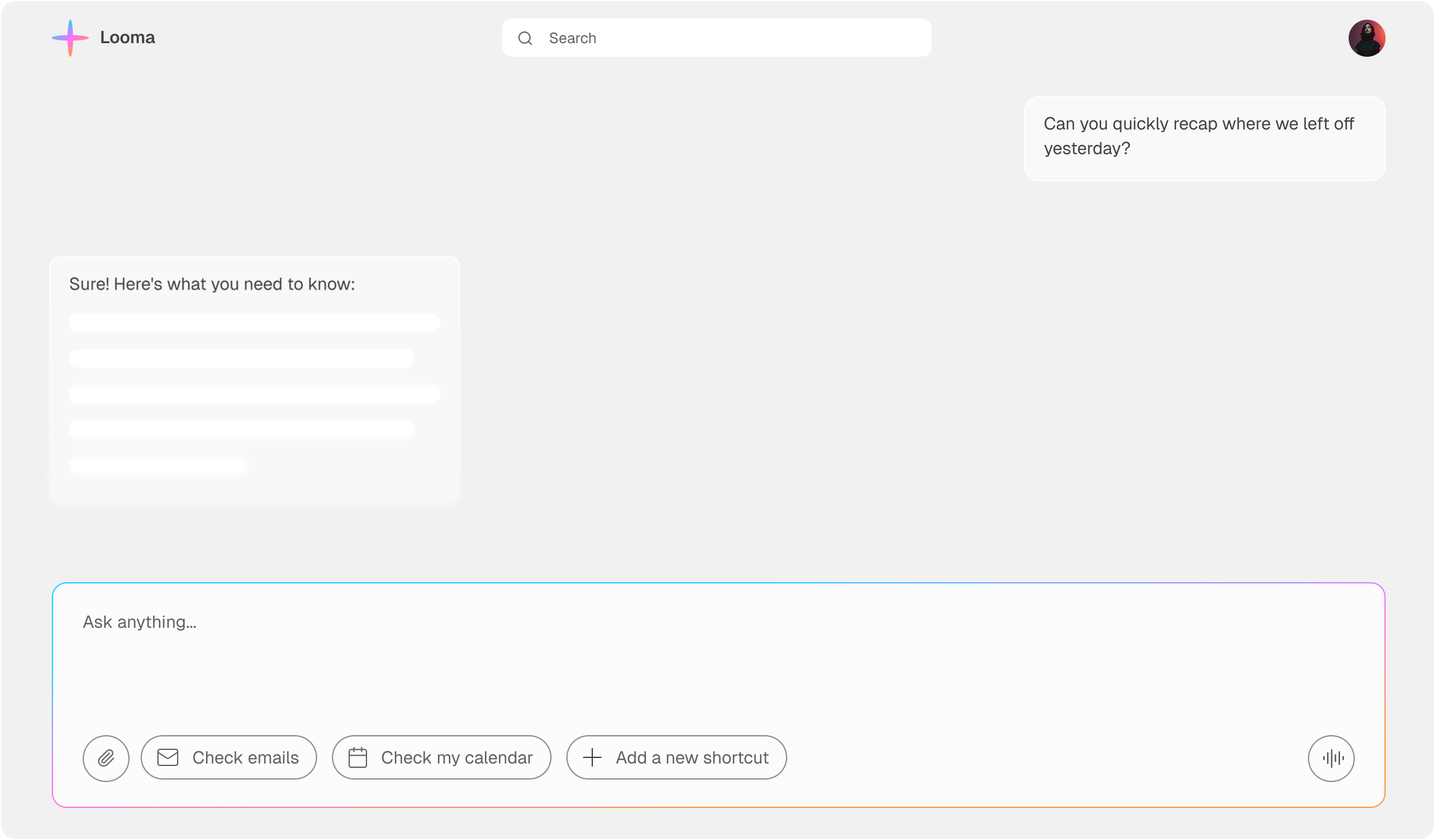Choose the Add a new shortcut label
This screenshot has height=840, width=1435.
[x=692, y=757]
